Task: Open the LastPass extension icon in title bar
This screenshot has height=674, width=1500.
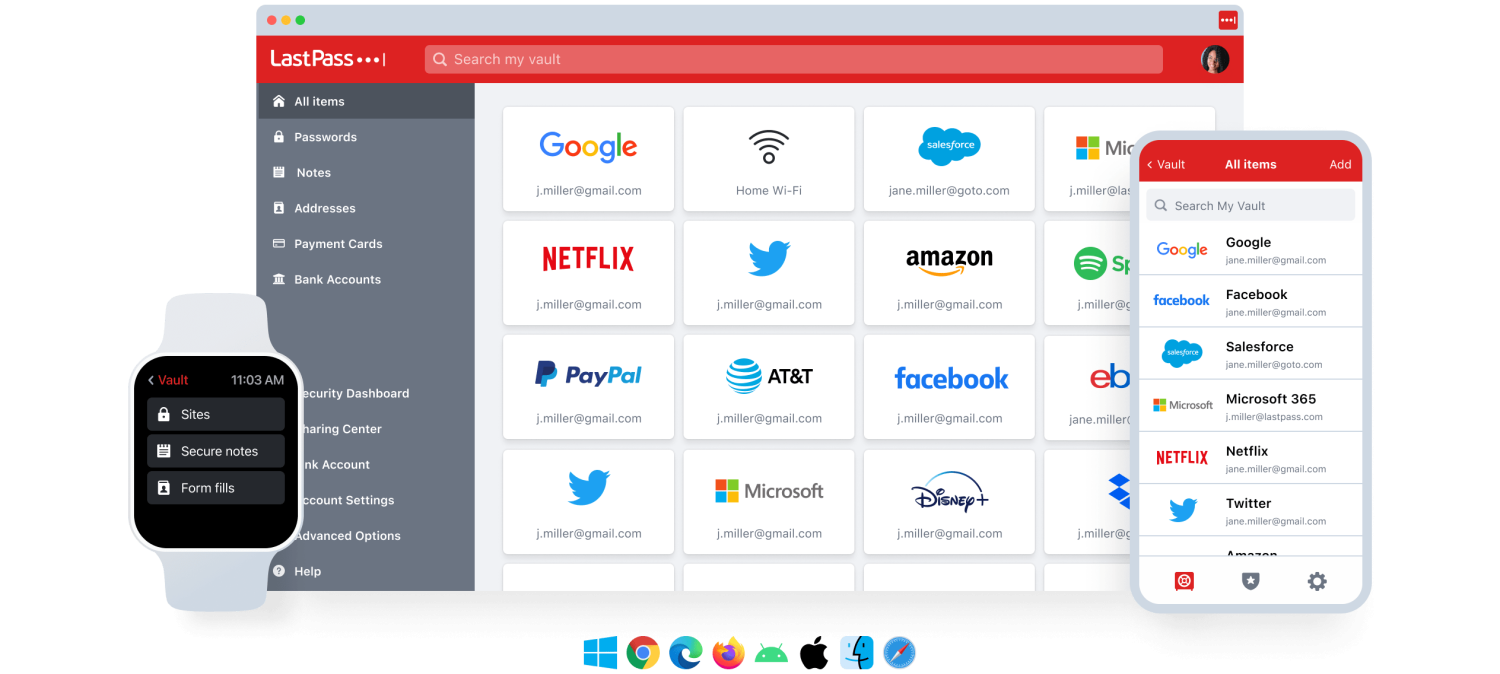Action: coord(1227,20)
